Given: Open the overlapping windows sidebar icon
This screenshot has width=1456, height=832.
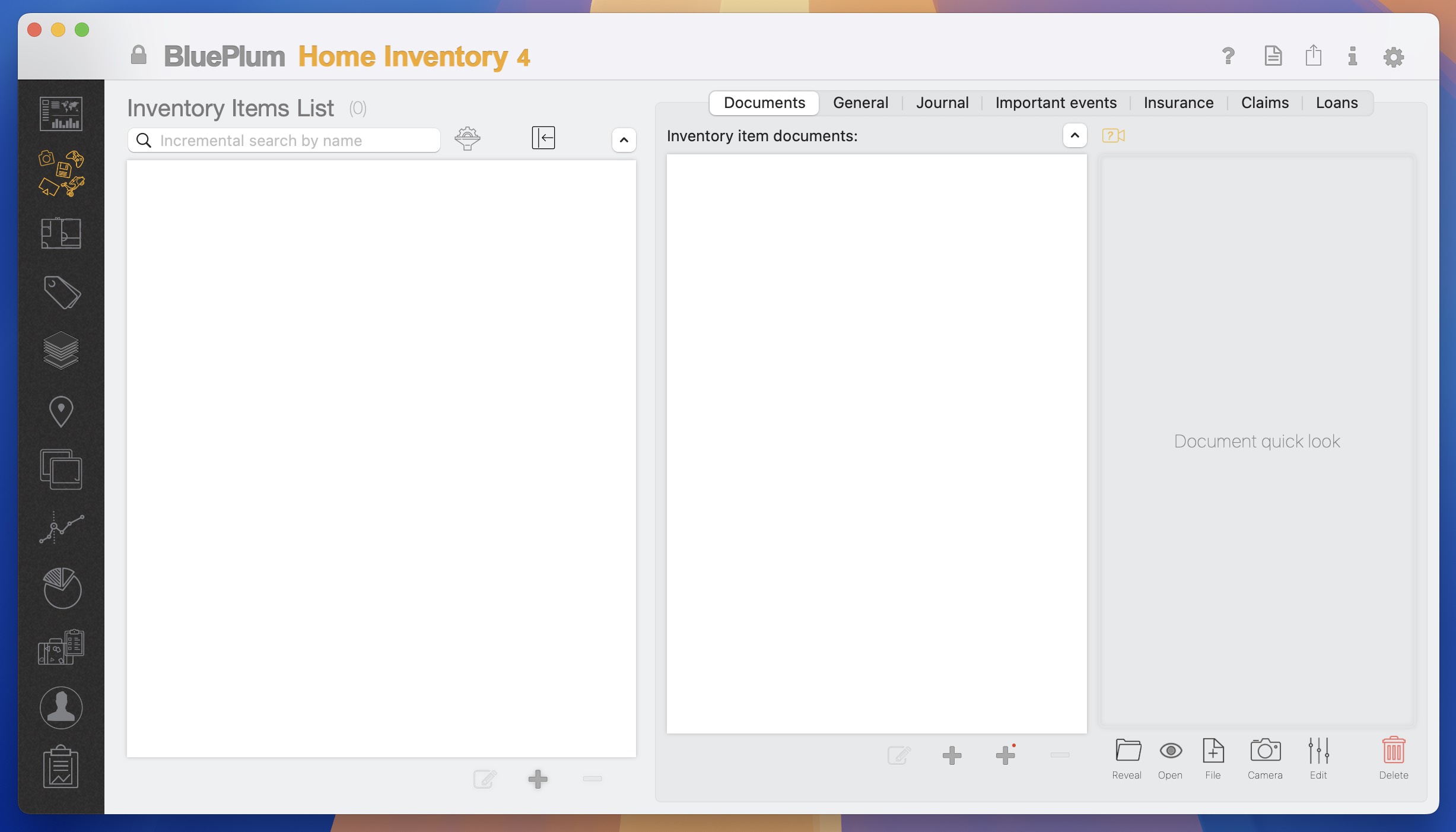Looking at the screenshot, I should coord(61,469).
